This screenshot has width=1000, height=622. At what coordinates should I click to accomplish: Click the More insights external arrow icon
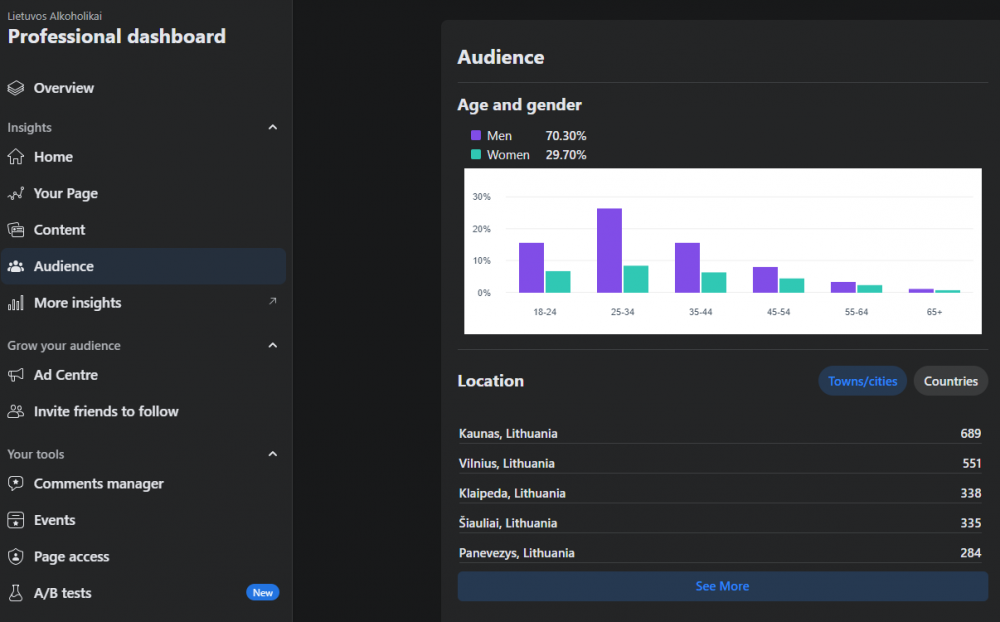273,302
